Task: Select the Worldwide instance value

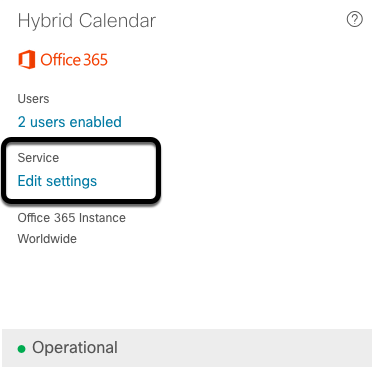Action: click(x=47, y=239)
